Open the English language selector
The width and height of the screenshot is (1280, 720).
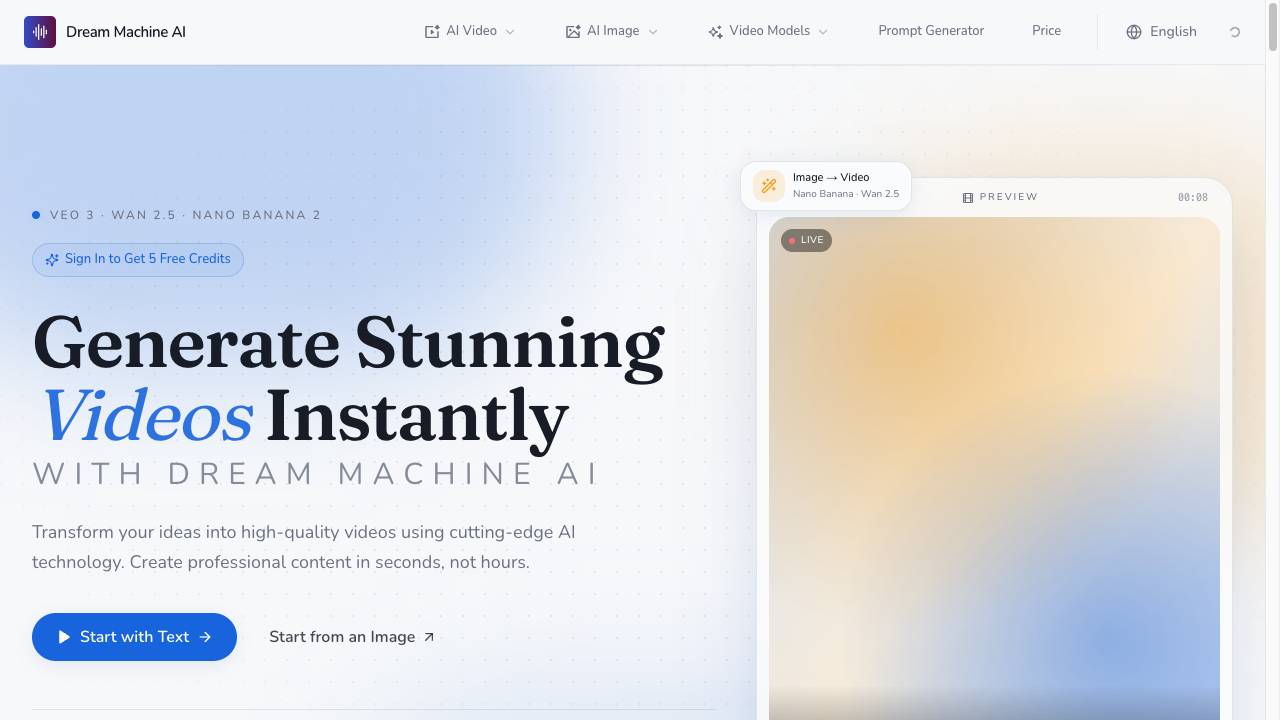(1162, 32)
